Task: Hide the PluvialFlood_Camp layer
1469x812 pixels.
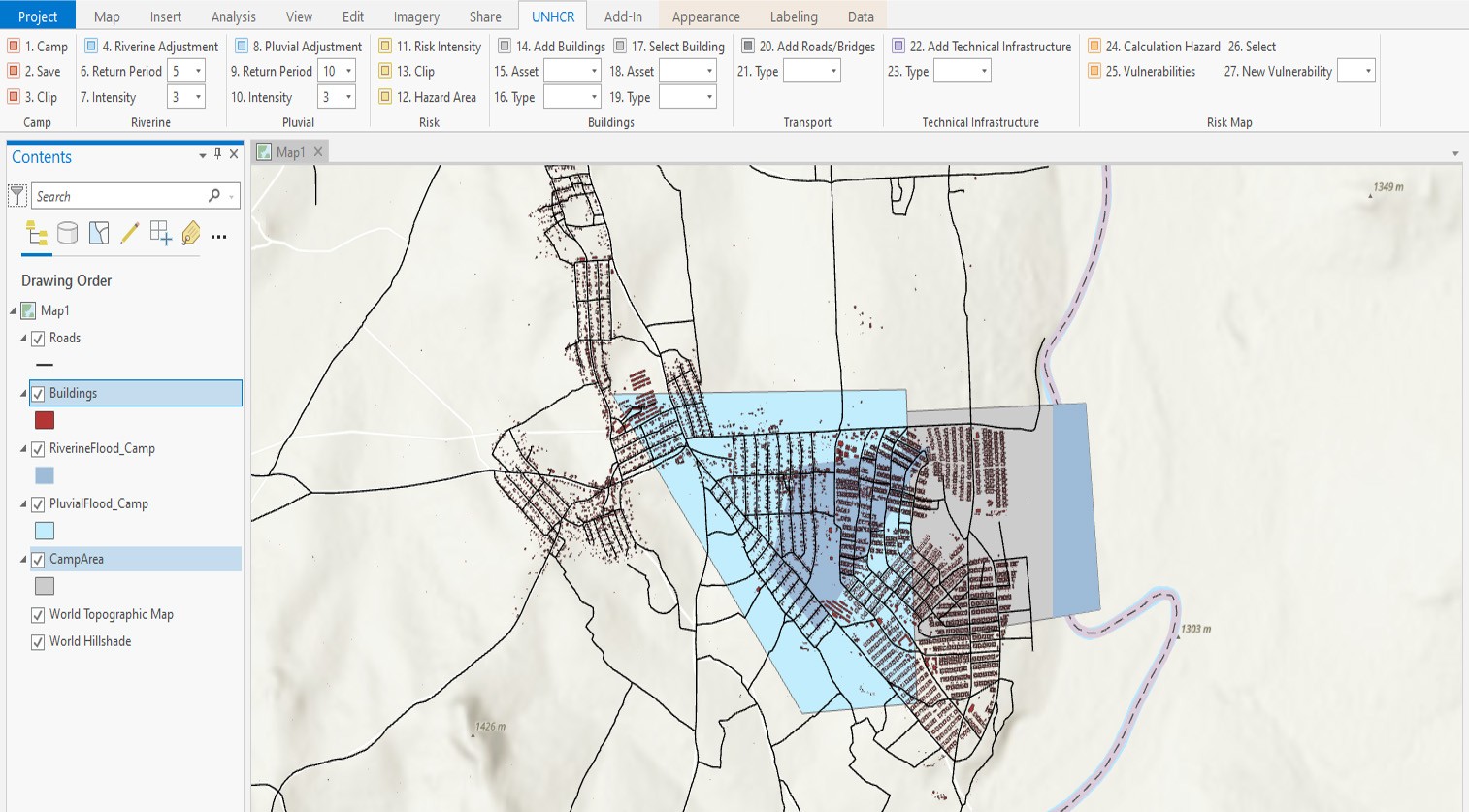Action: click(x=38, y=503)
